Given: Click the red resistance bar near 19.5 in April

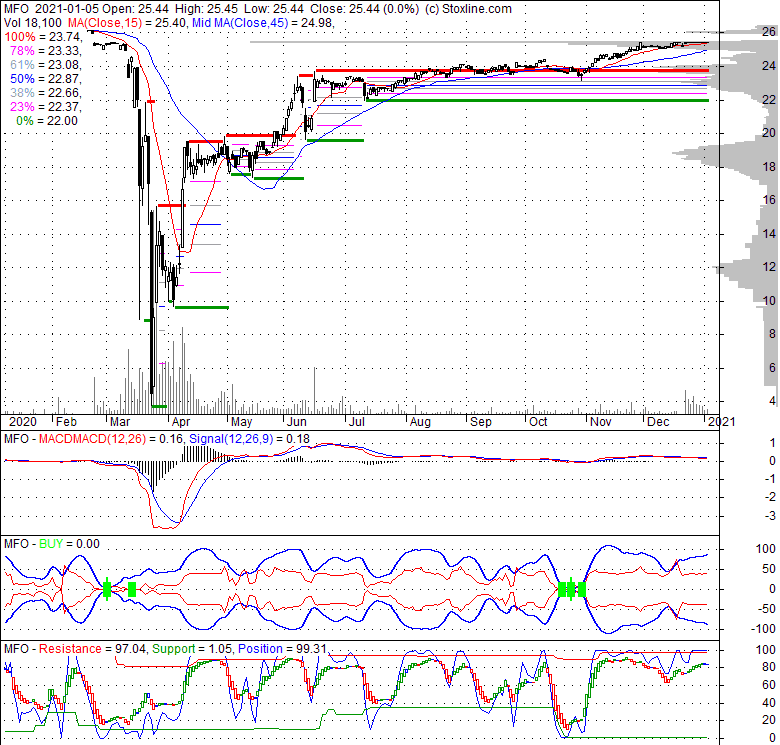Looking at the screenshot, I should point(205,142).
